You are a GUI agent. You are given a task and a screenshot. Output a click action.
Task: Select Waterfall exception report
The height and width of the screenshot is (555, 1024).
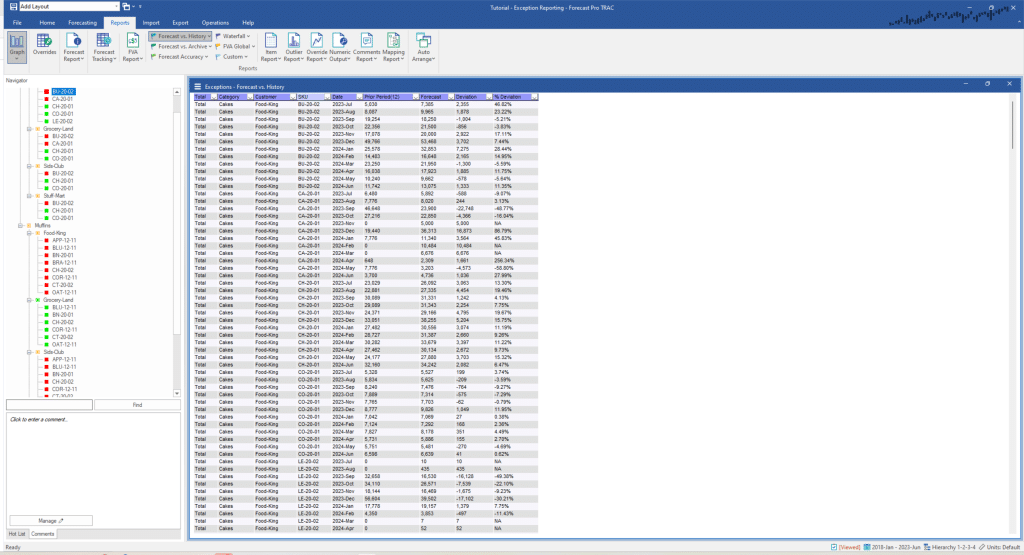pos(233,37)
